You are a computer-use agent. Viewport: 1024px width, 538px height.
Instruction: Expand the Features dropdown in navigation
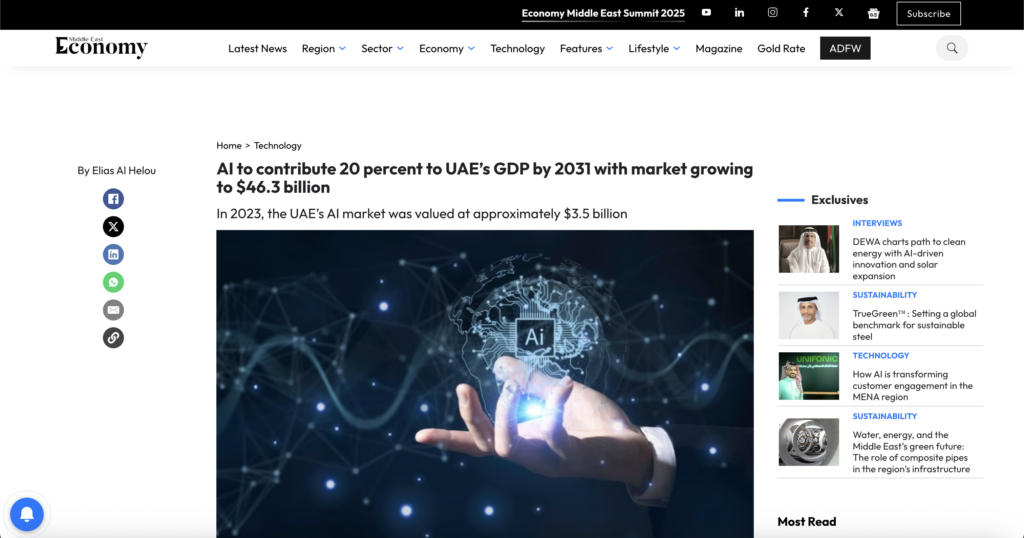tap(586, 49)
